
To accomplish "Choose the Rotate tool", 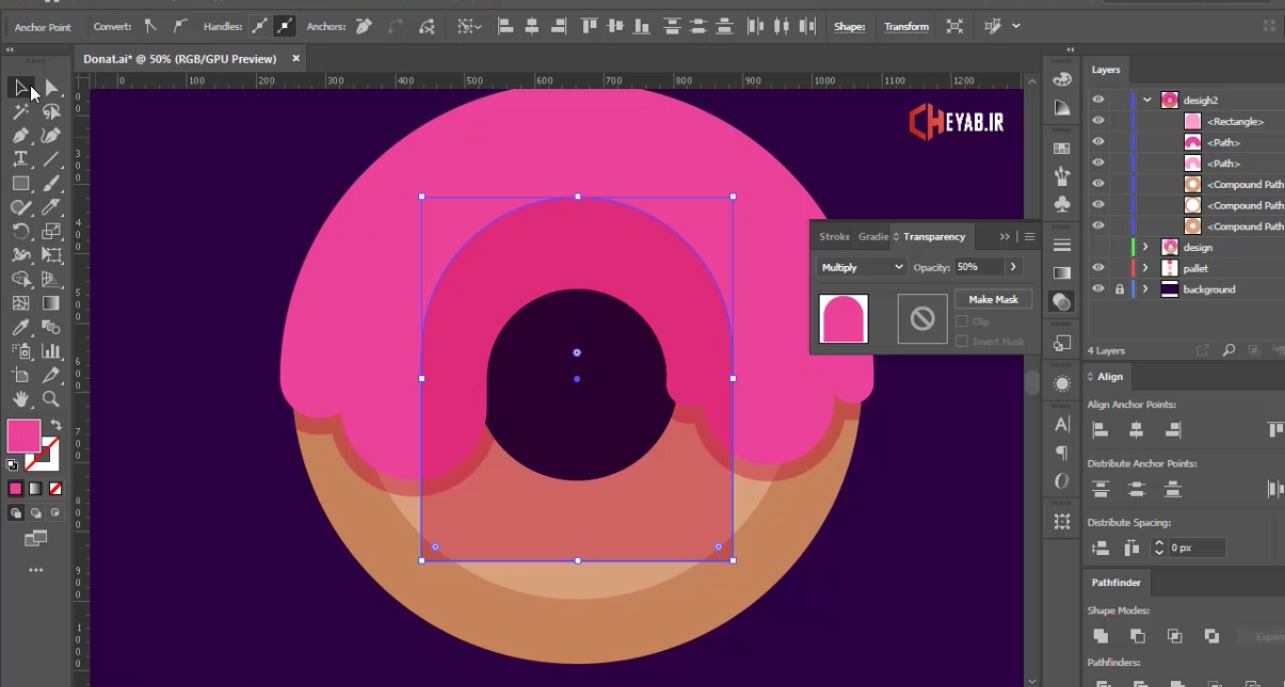I will 20,231.
